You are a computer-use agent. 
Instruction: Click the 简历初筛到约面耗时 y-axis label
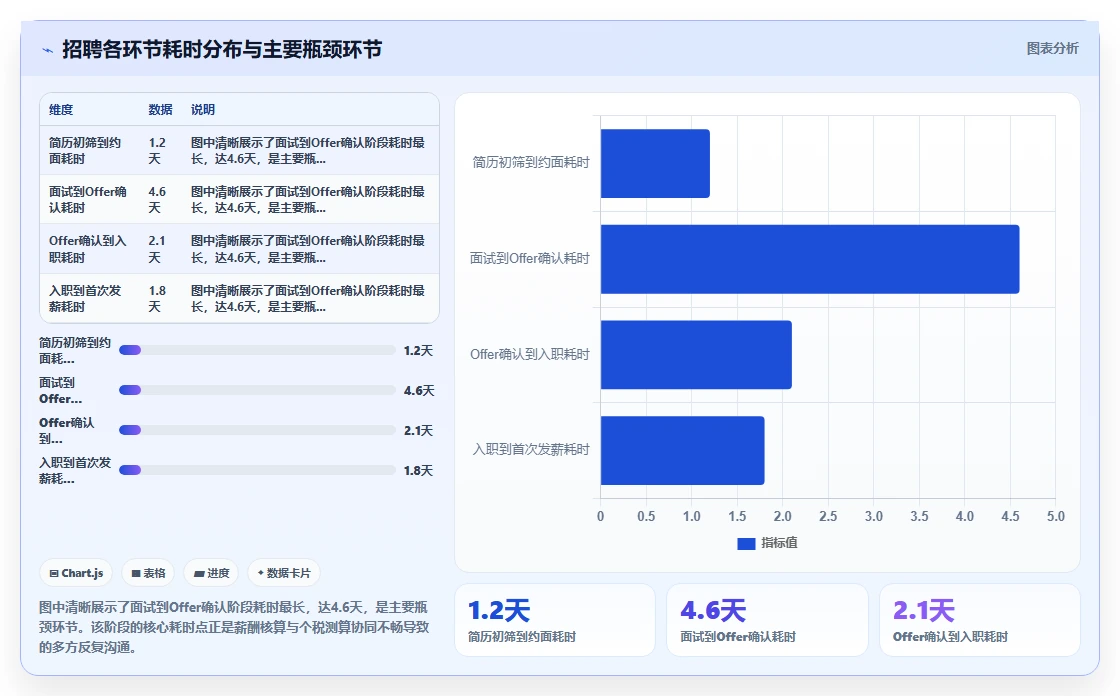click(531, 163)
